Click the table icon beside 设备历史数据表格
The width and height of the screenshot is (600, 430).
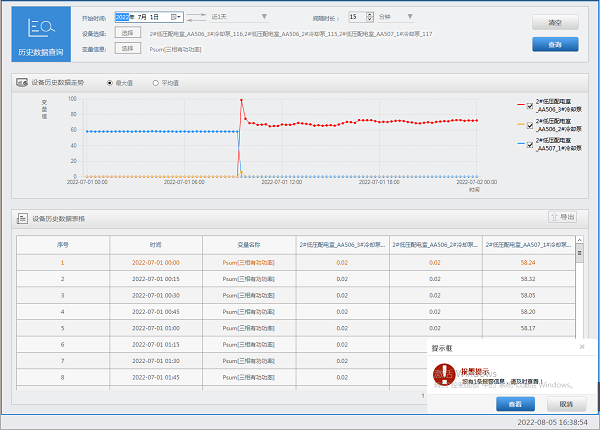point(22,217)
